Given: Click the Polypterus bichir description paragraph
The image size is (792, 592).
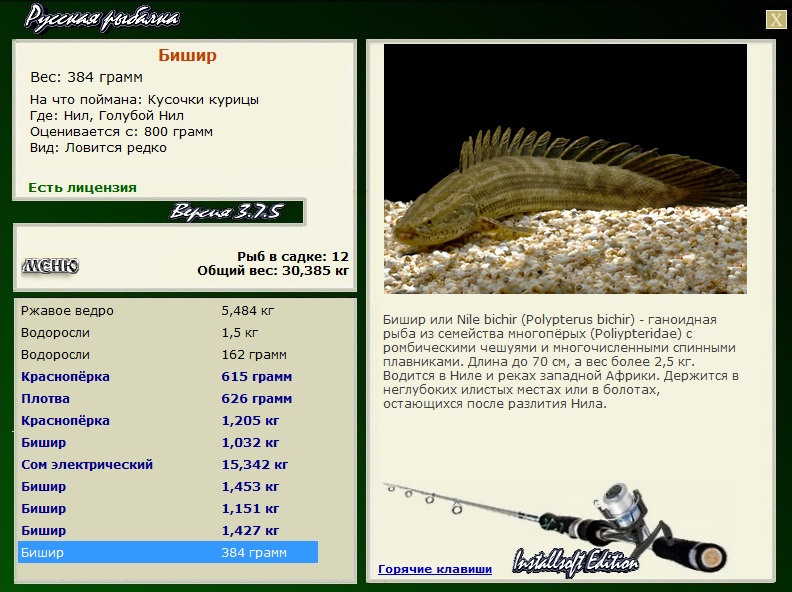Looking at the screenshot, I should click(561, 362).
